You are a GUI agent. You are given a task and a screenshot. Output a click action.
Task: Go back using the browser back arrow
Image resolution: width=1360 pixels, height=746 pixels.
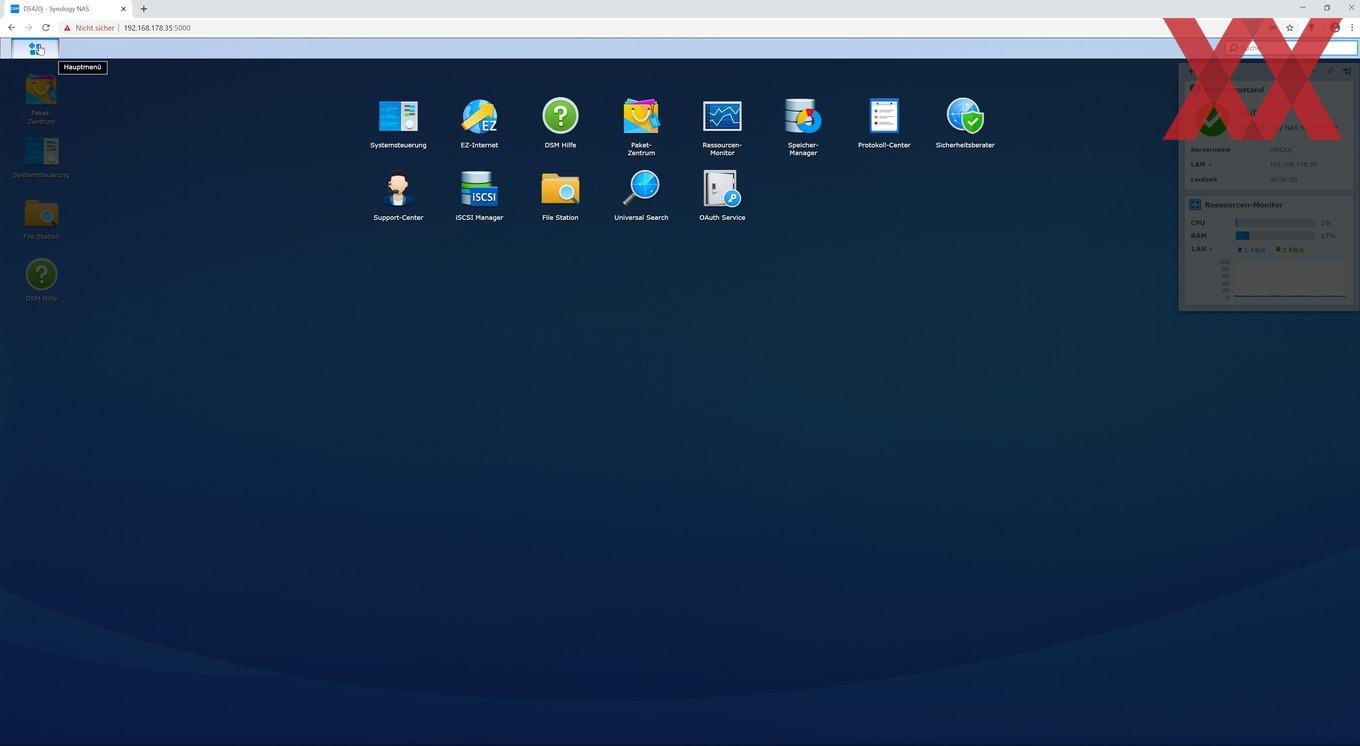12,27
